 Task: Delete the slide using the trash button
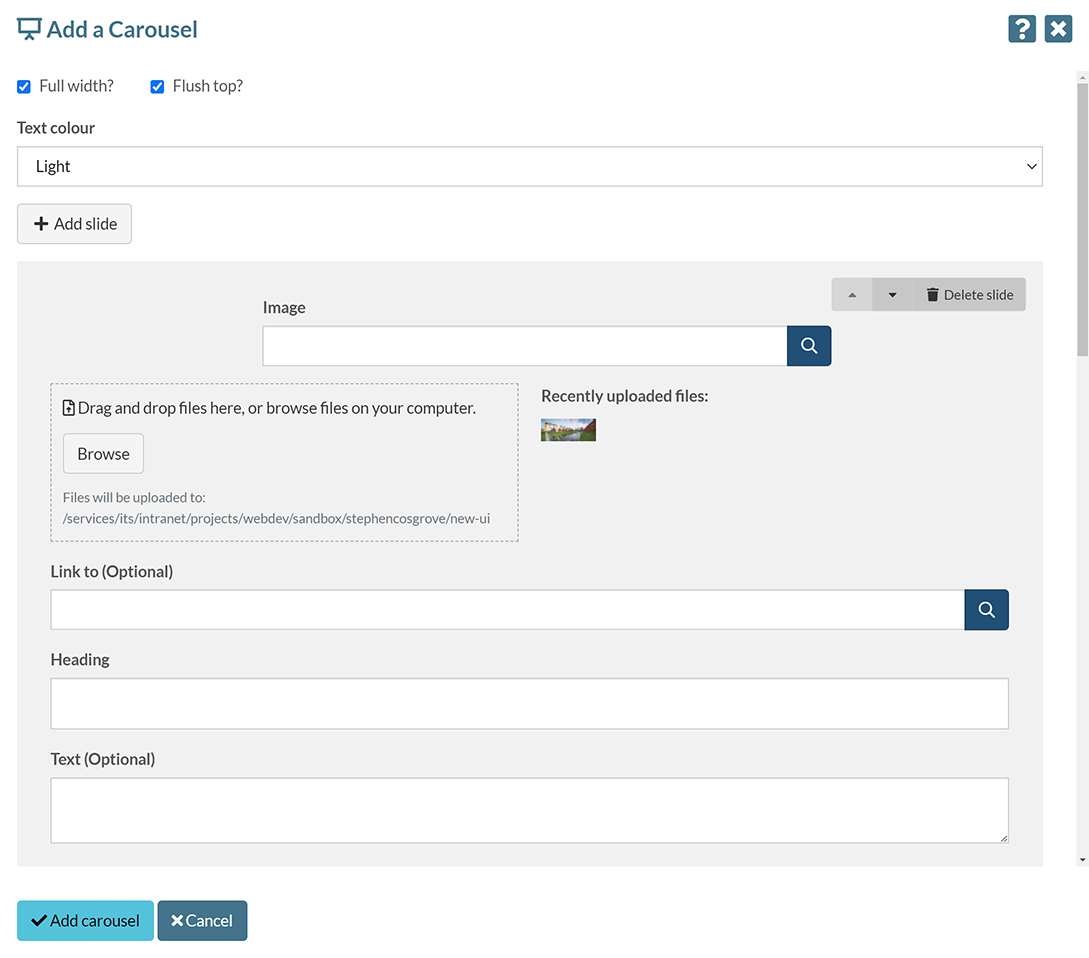pyautogui.click(x=969, y=295)
